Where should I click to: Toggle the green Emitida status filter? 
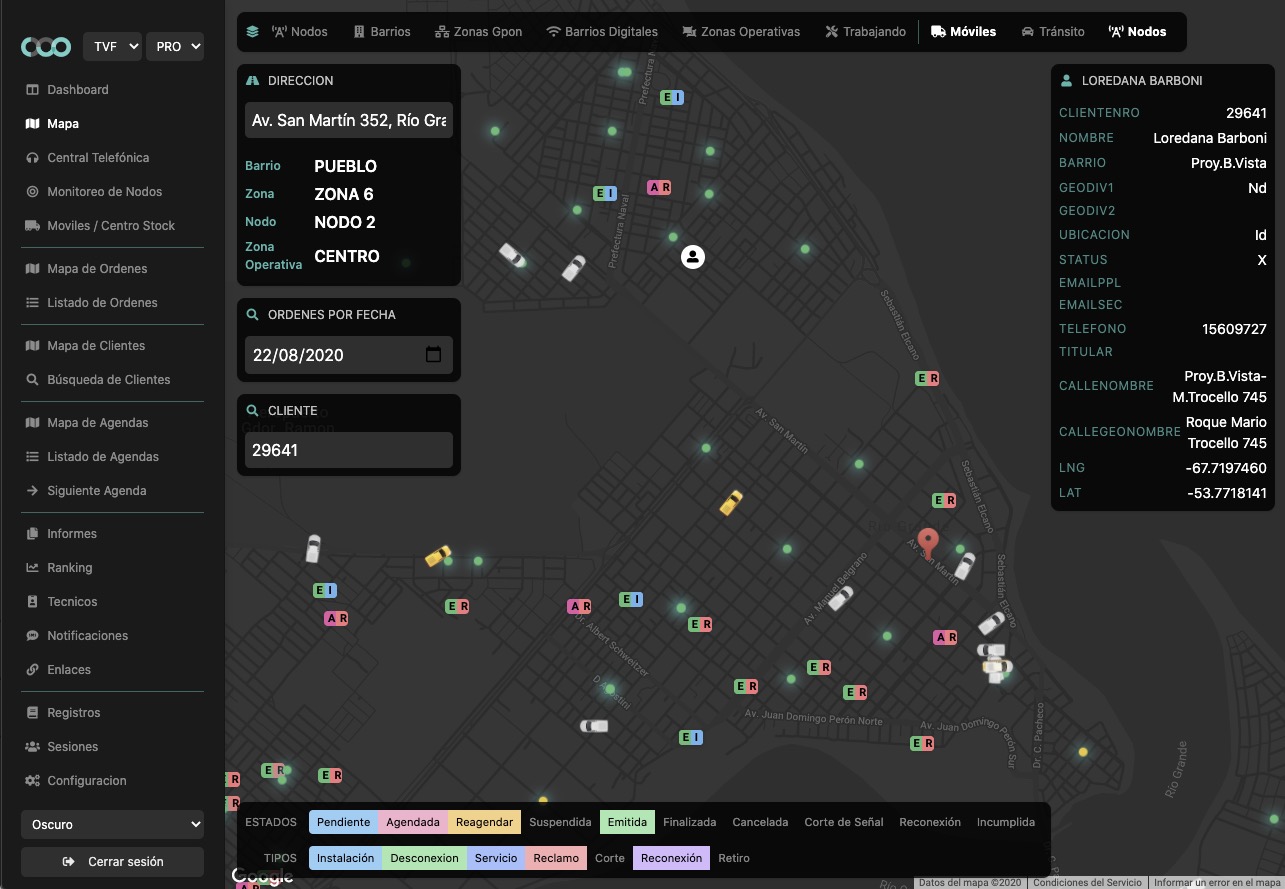[x=627, y=823]
